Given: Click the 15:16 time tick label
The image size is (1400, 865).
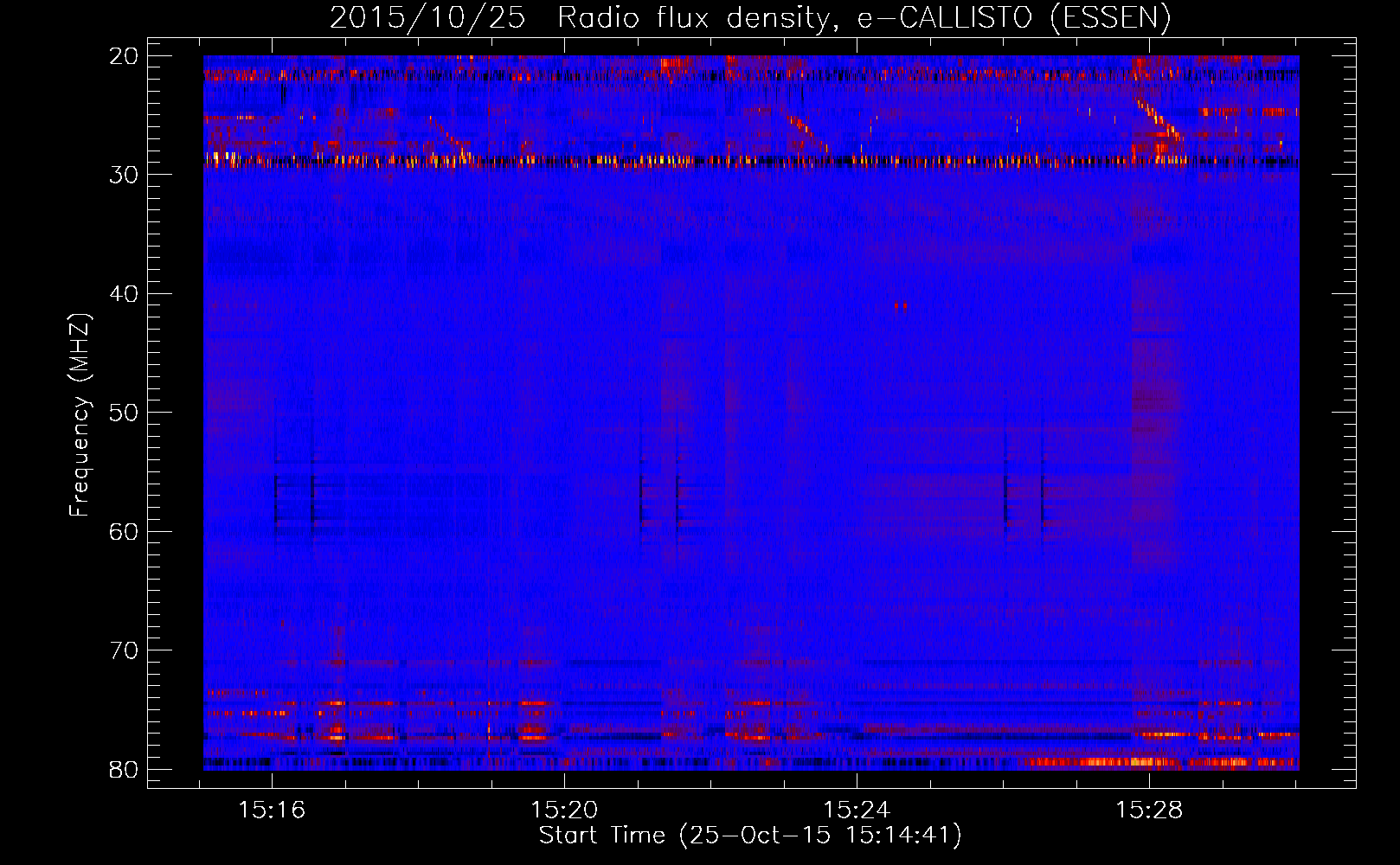Looking at the screenshot, I should point(273,811).
